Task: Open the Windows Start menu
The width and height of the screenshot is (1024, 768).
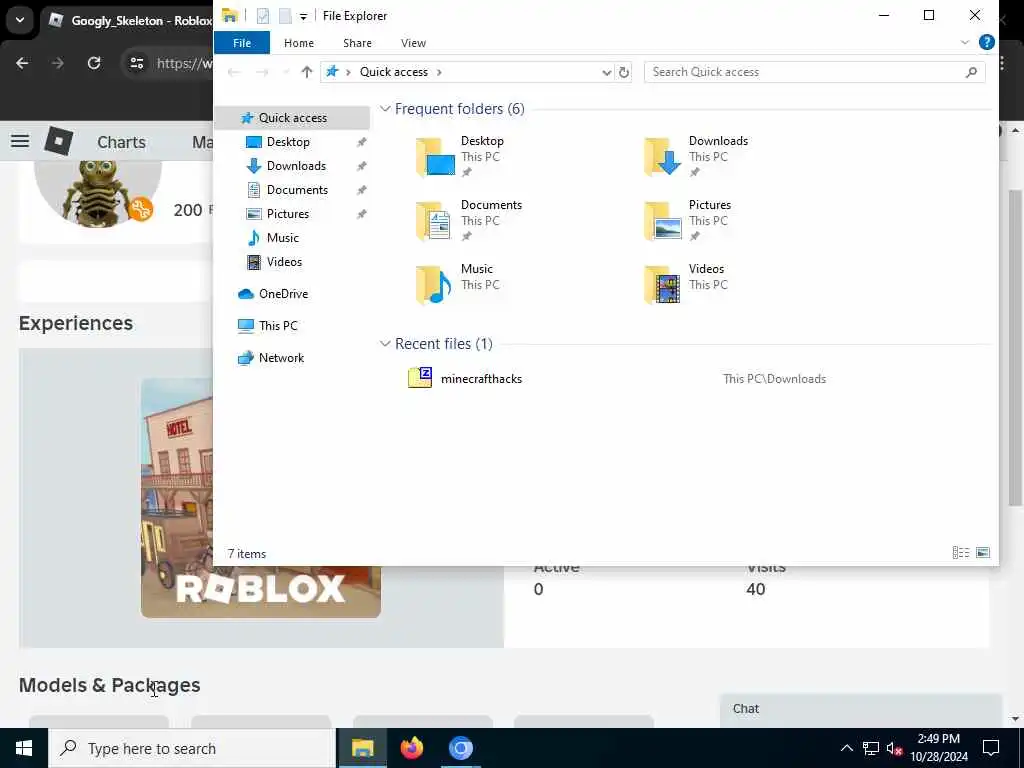Action: pyautogui.click(x=24, y=748)
